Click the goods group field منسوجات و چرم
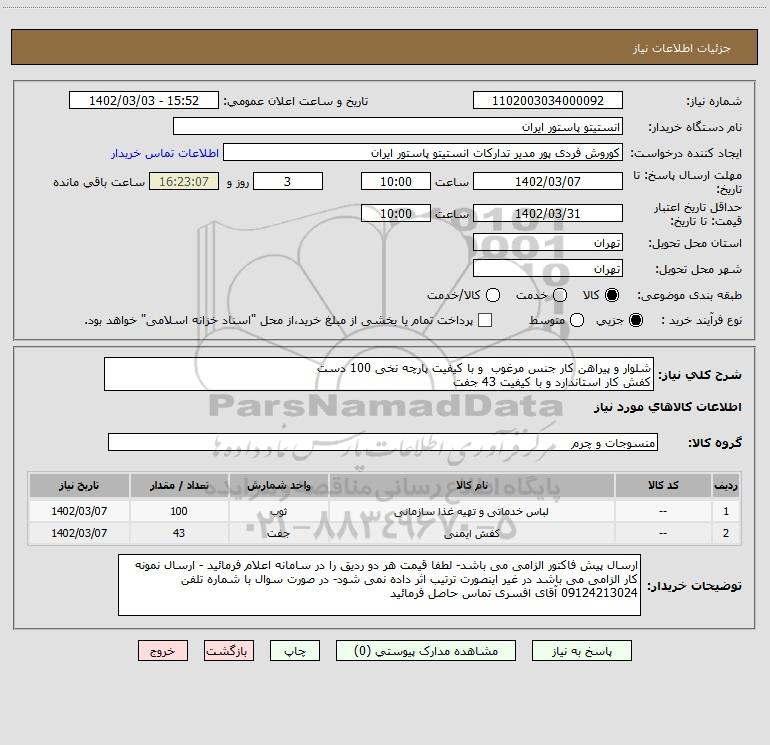The image size is (770, 745). point(383,442)
